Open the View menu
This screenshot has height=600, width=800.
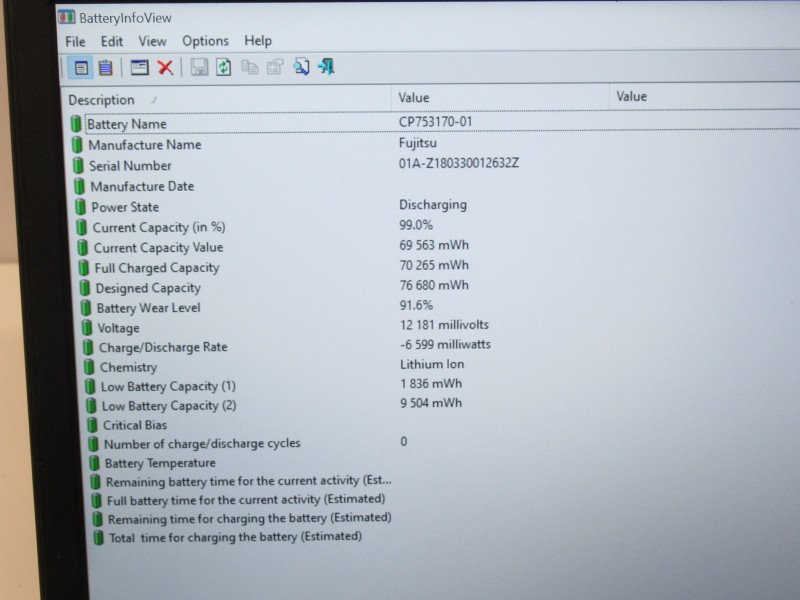click(153, 41)
